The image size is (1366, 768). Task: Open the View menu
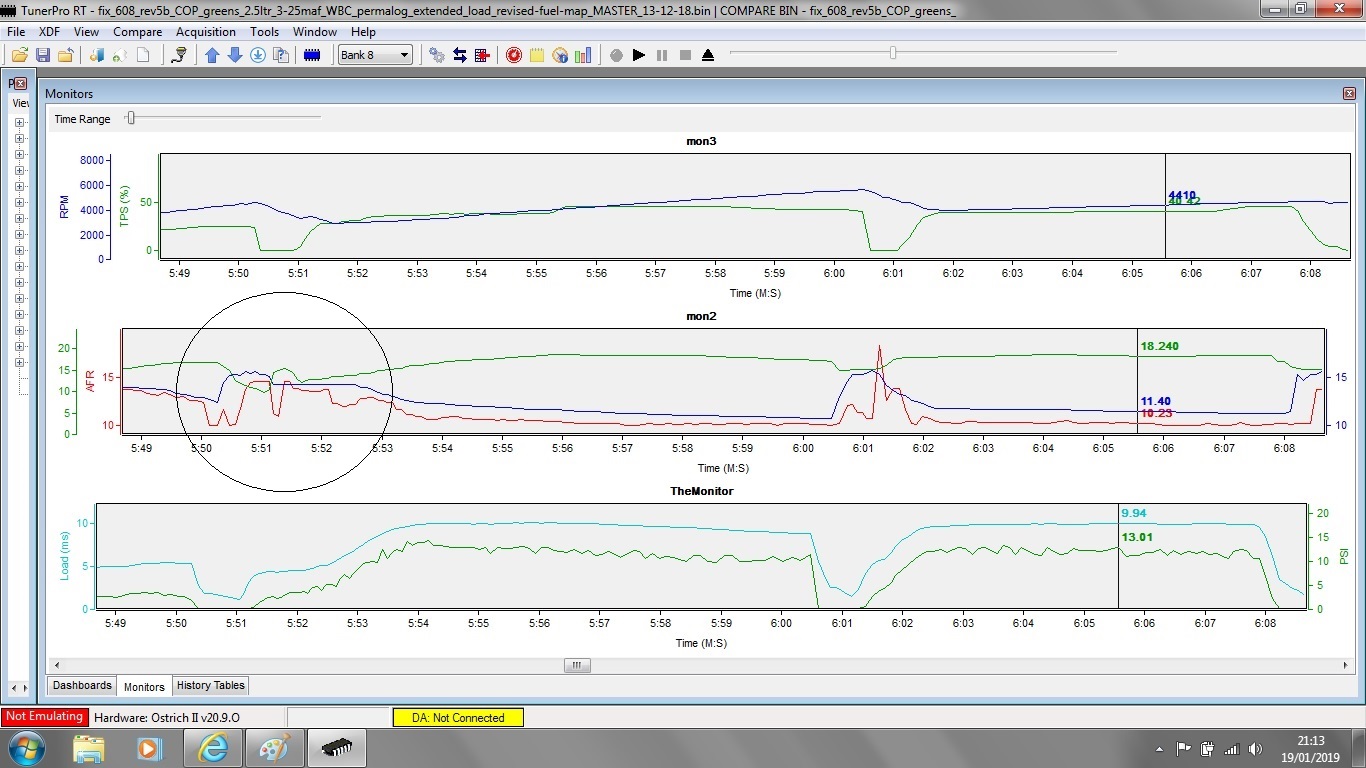[86, 32]
